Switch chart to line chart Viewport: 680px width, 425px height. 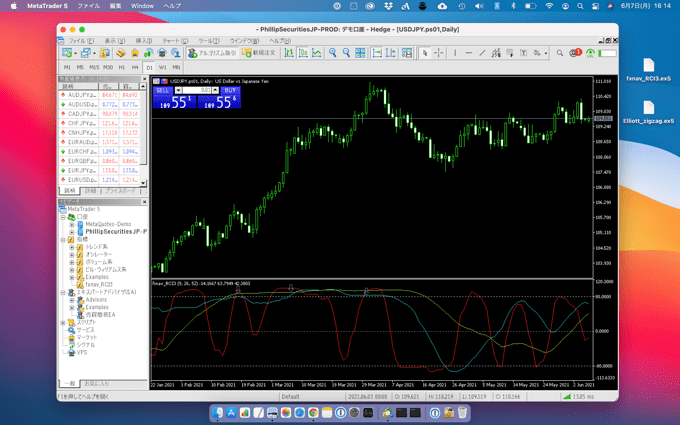tap(317, 53)
